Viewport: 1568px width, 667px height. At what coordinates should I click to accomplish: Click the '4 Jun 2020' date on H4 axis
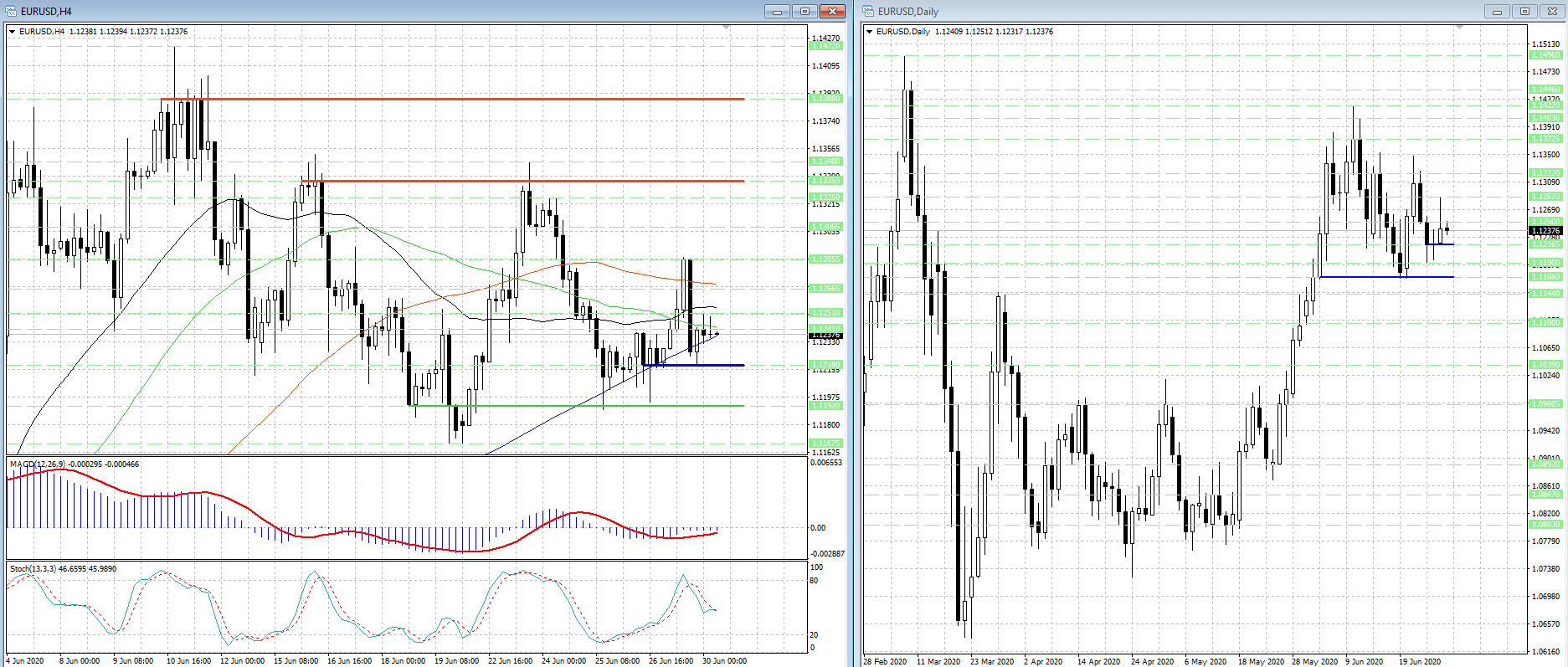pos(25,661)
